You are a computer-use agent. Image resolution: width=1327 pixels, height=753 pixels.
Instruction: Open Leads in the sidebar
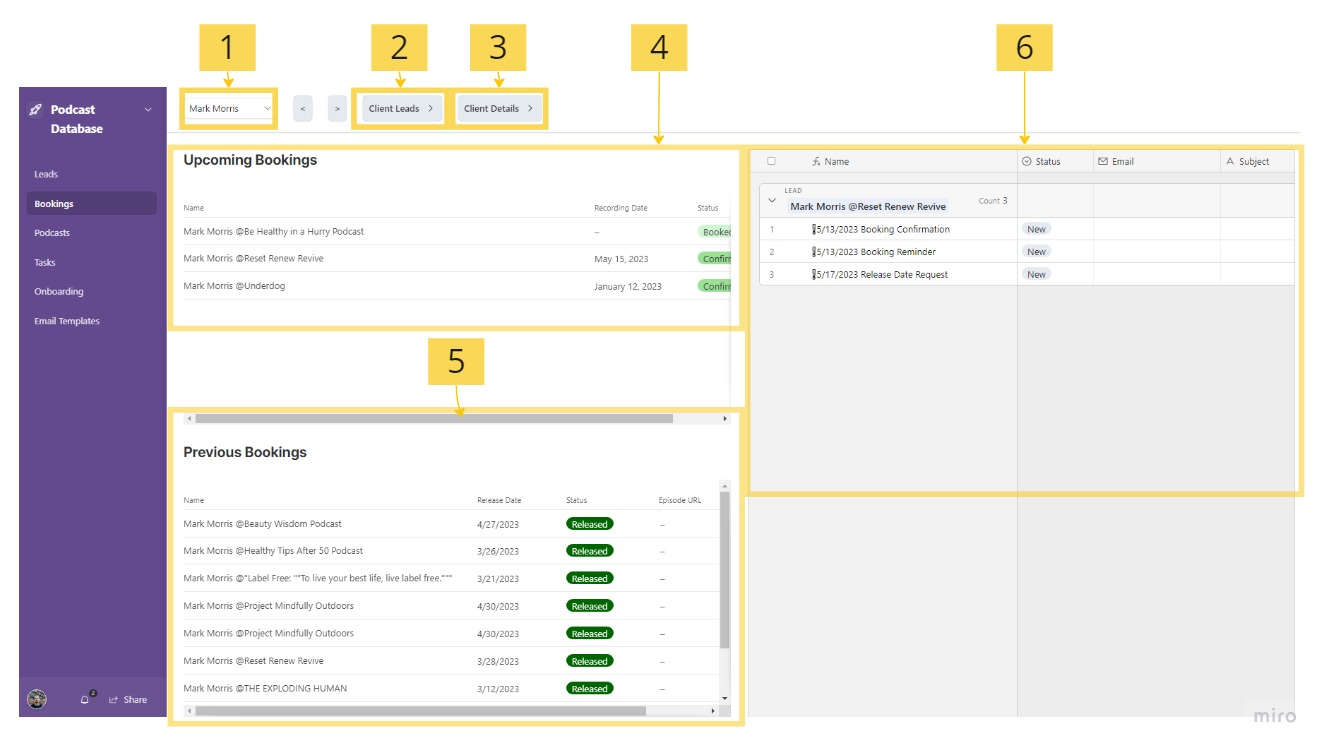tap(46, 174)
